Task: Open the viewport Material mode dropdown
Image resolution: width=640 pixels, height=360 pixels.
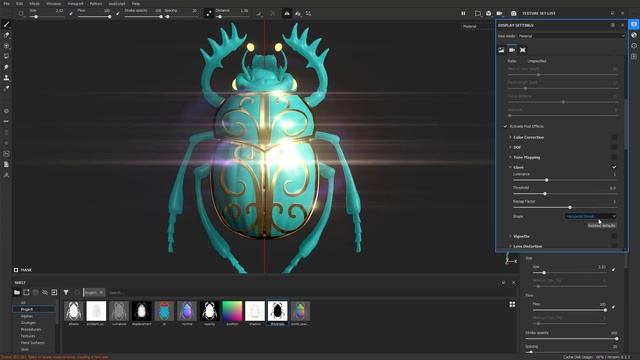Action: point(478,27)
